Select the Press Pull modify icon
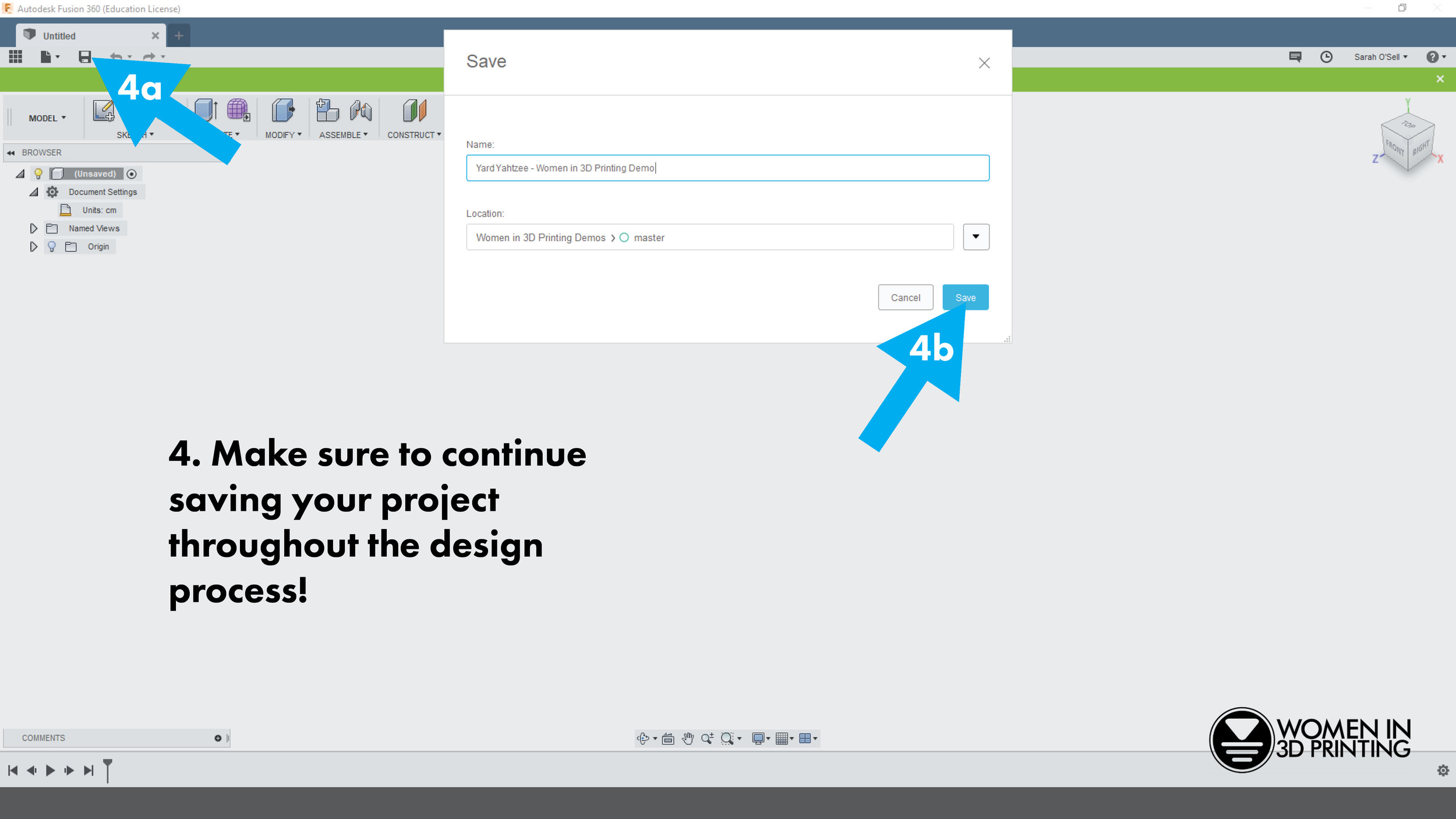Screen dimensions: 1456x819 pos(283,110)
